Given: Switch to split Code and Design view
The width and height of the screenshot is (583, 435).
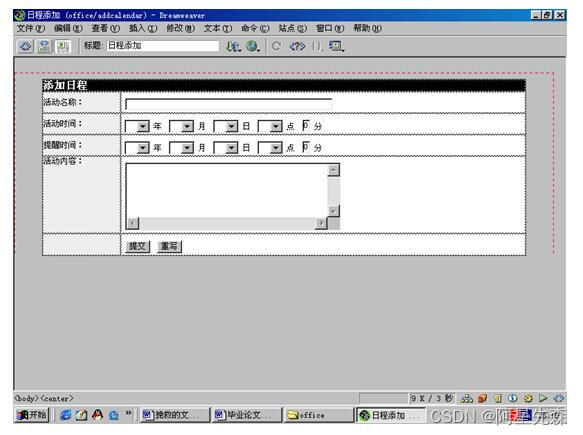Looking at the screenshot, I should [44, 46].
